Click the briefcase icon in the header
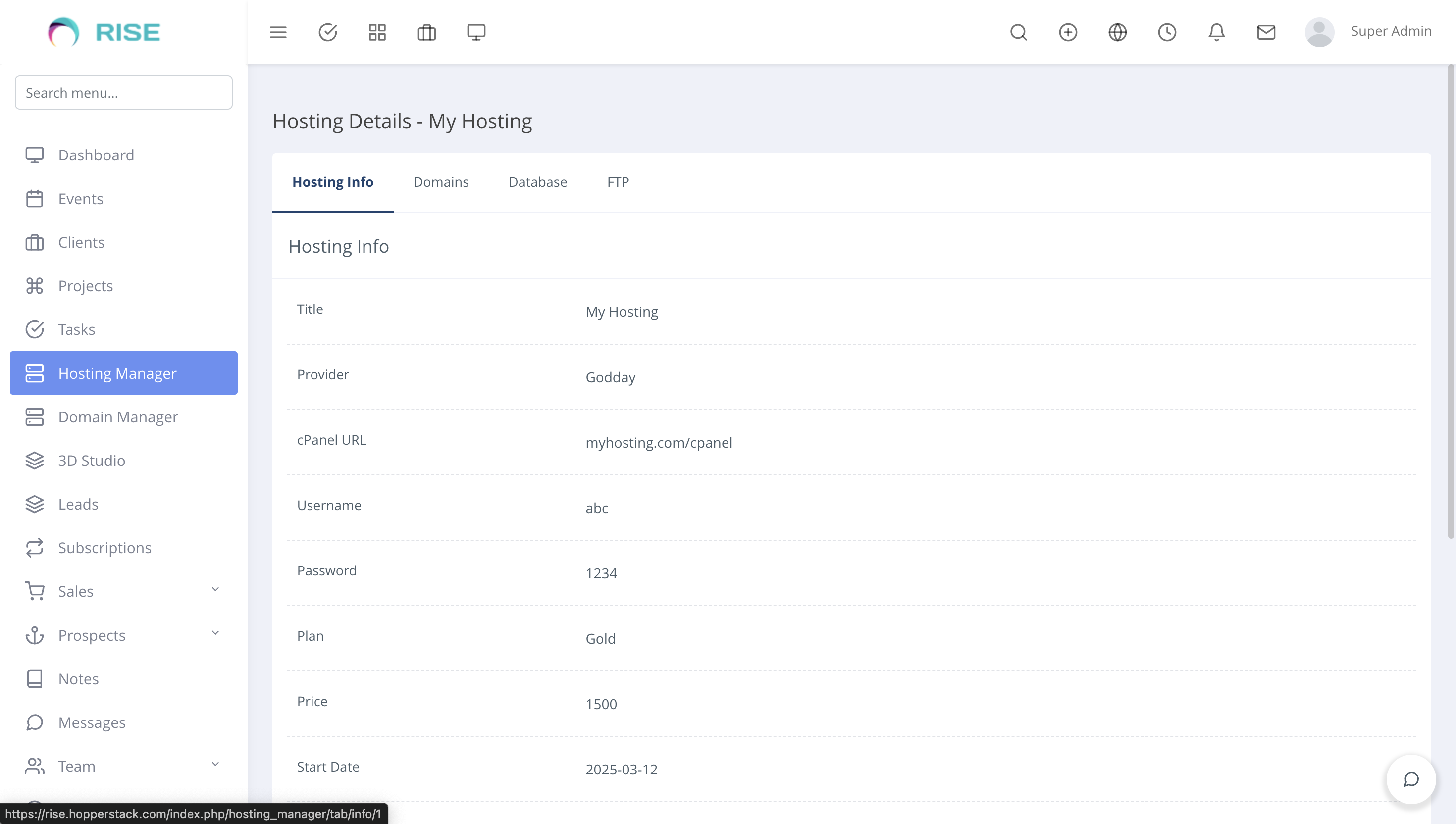 pos(427,32)
